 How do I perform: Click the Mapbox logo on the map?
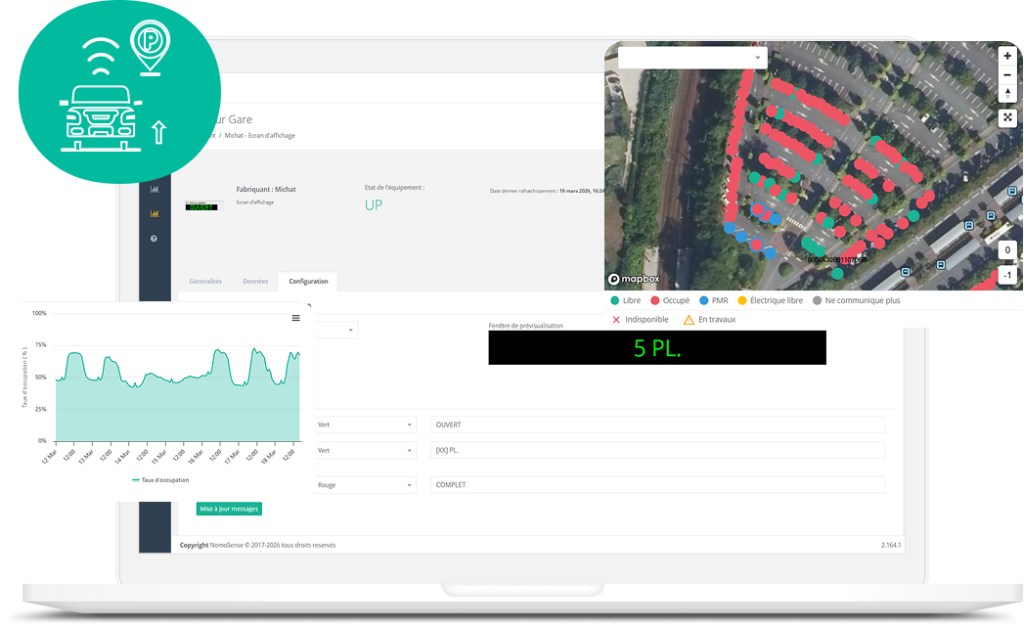(x=635, y=279)
